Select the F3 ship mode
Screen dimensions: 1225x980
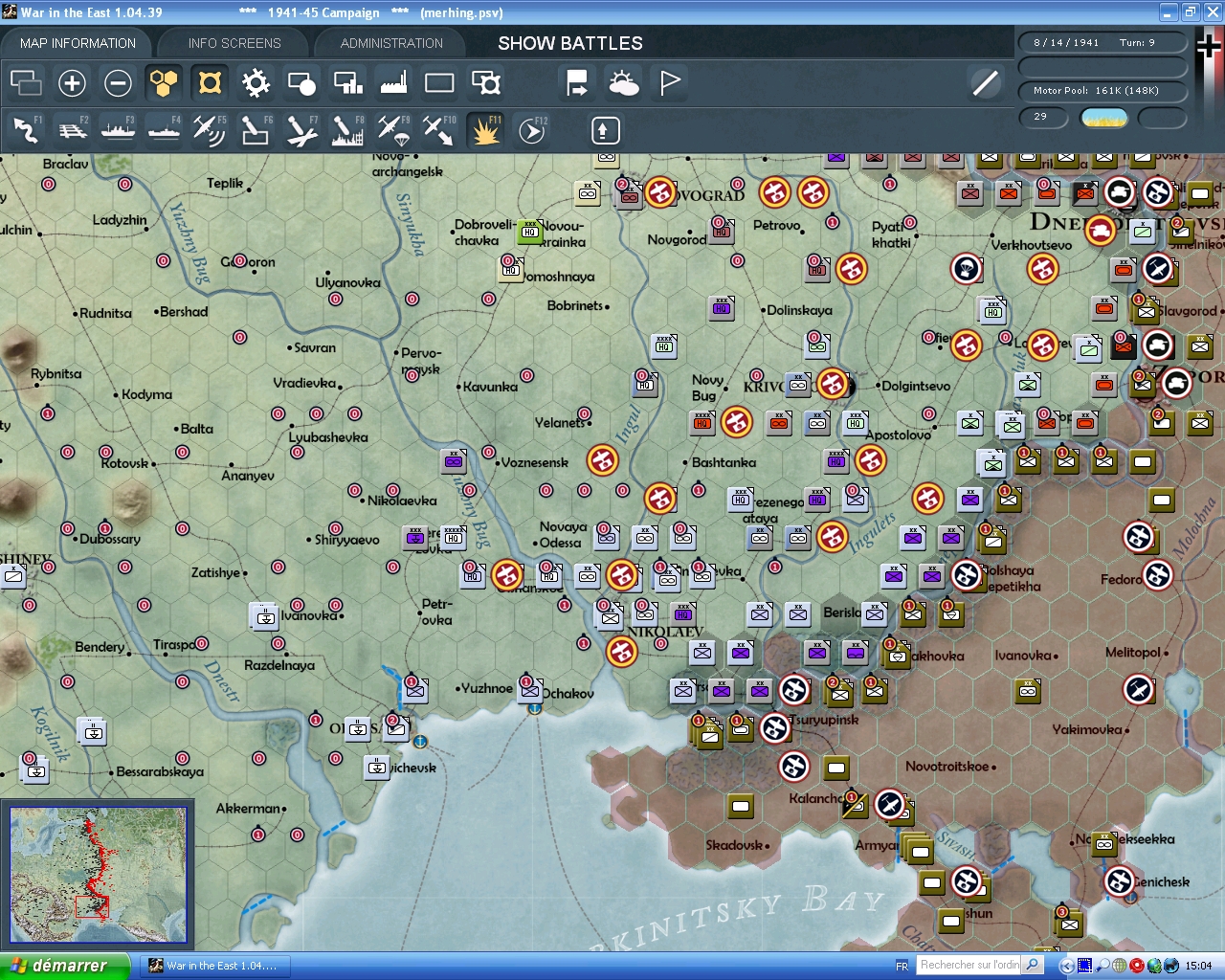(x=118, y=129)
